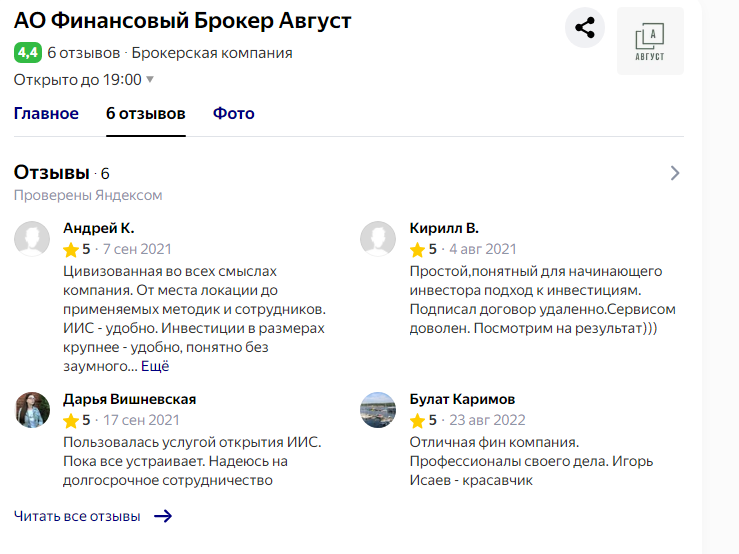
Task: Click the green 4,4 rating badge
Action: [x=27, y=52]
